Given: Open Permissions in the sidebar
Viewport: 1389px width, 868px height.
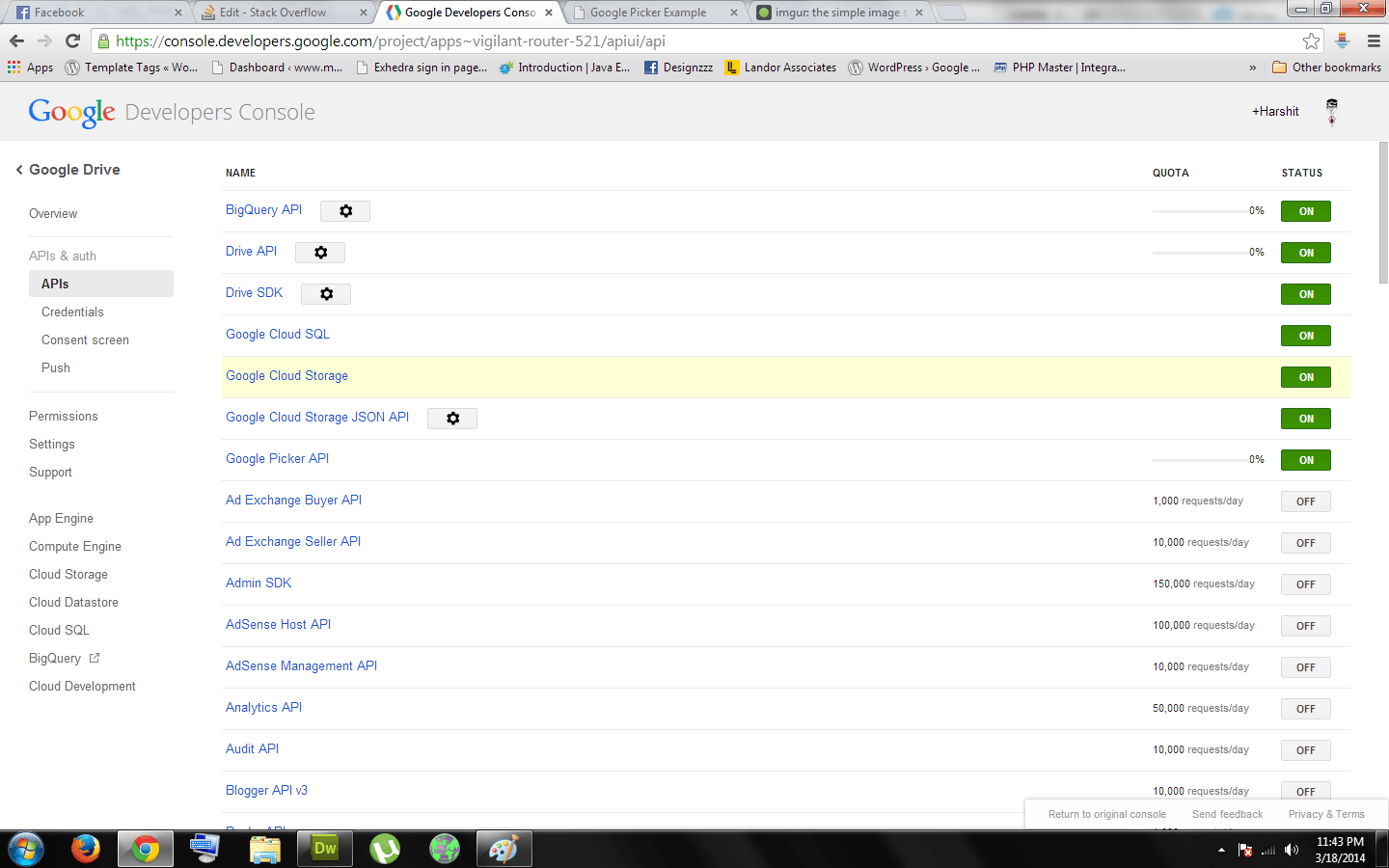Looking at the screenshot, I should click(64, 416).
